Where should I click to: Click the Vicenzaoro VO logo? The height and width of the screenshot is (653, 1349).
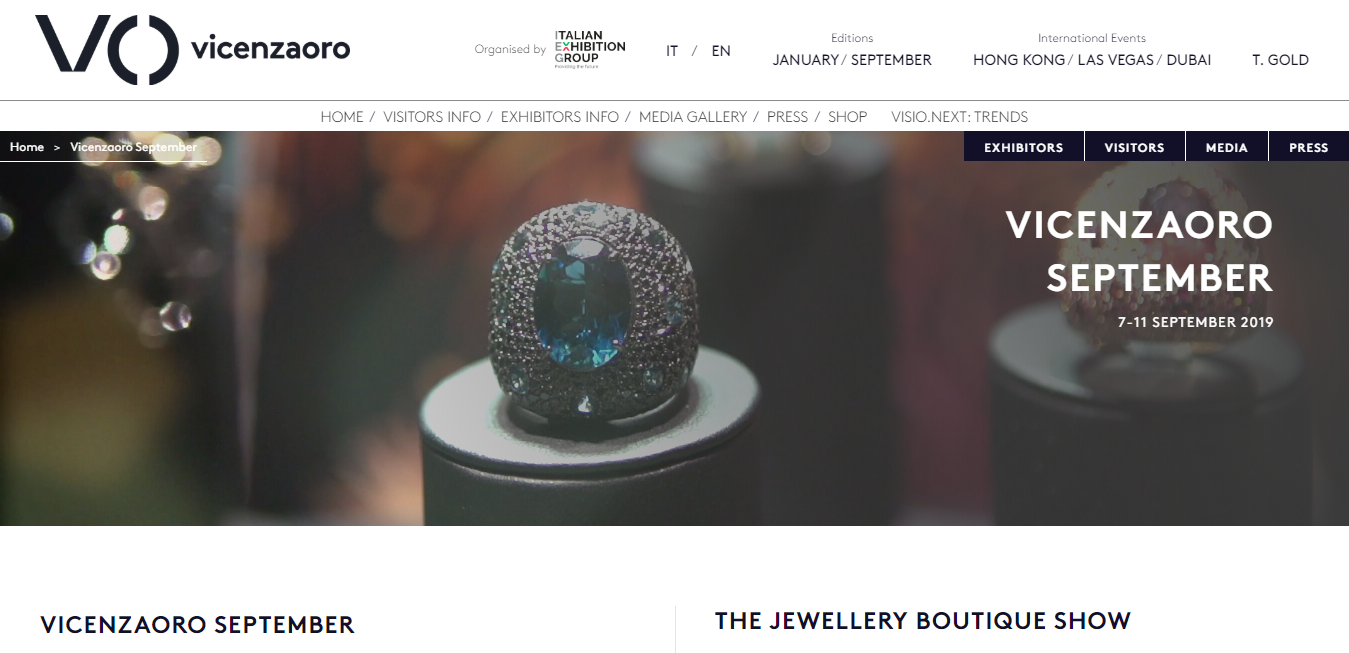[x=192, y=49]
